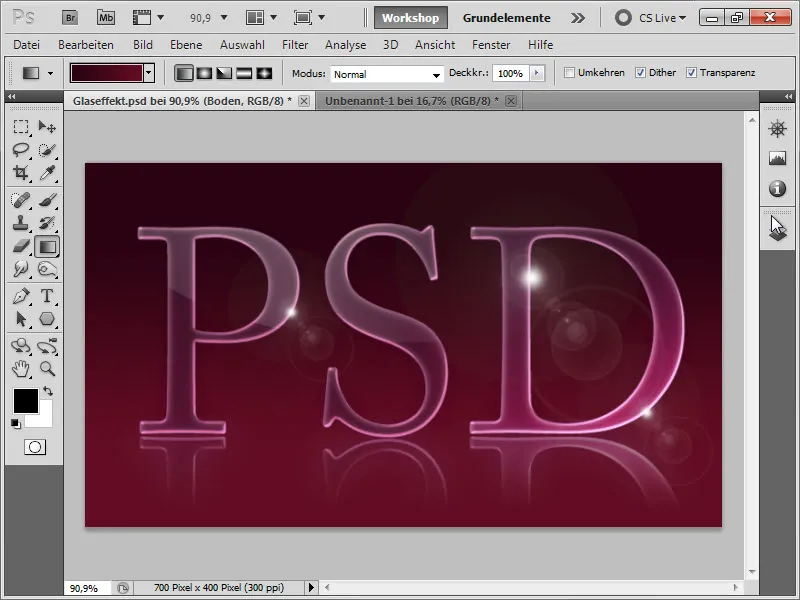This screenshot has width=800, height=600.
Task: Select the Crop tool
Action: click(21, 173)
